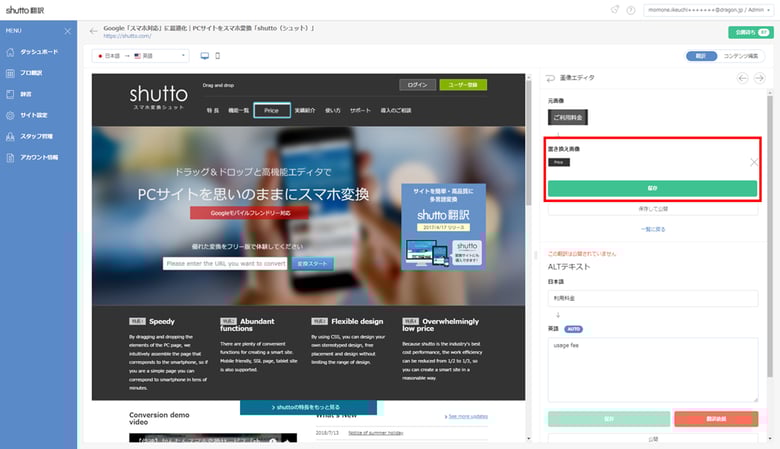Click the Speedy feature heading
The image size is (780, 449).
pos(162,322)
